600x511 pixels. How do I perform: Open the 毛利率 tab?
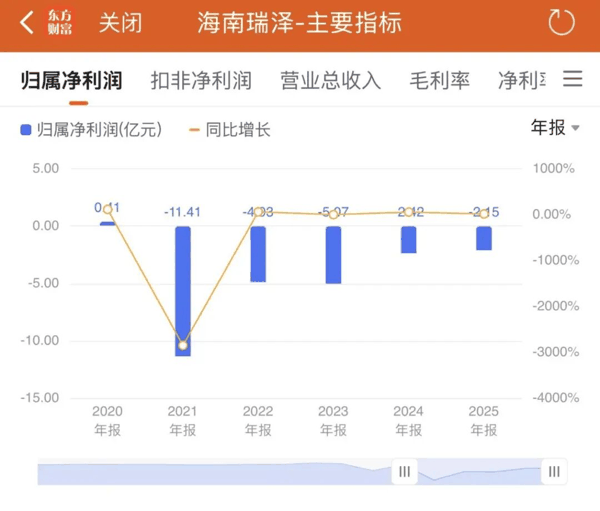440,80
